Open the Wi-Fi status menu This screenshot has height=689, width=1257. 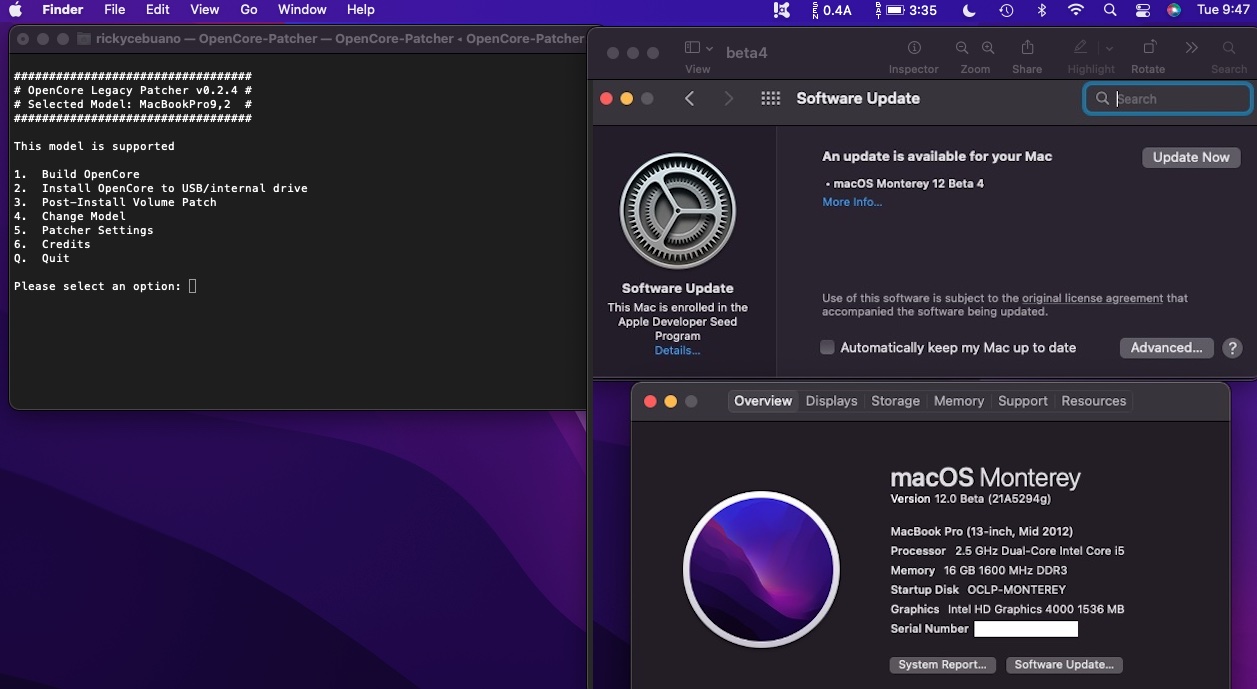(1076, 10)
